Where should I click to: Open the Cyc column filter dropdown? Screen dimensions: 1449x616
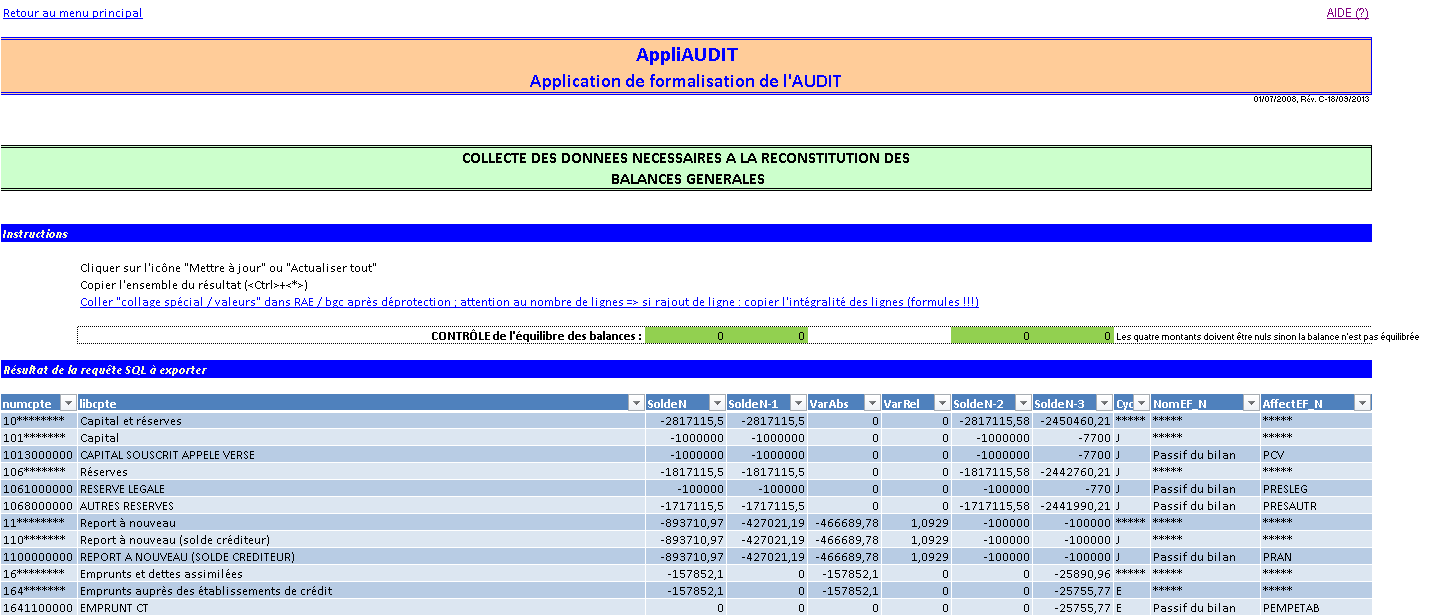(x=1141, y=403)
